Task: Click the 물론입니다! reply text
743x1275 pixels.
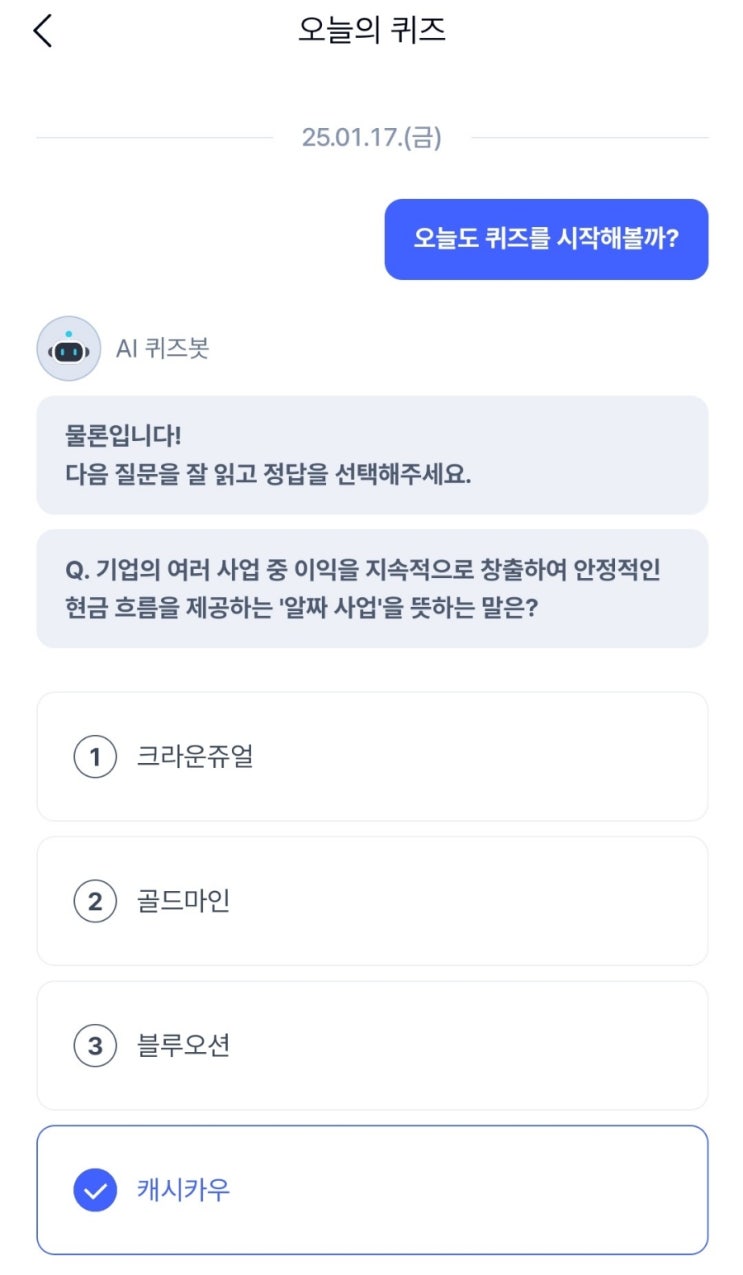Action: point(123,438)
